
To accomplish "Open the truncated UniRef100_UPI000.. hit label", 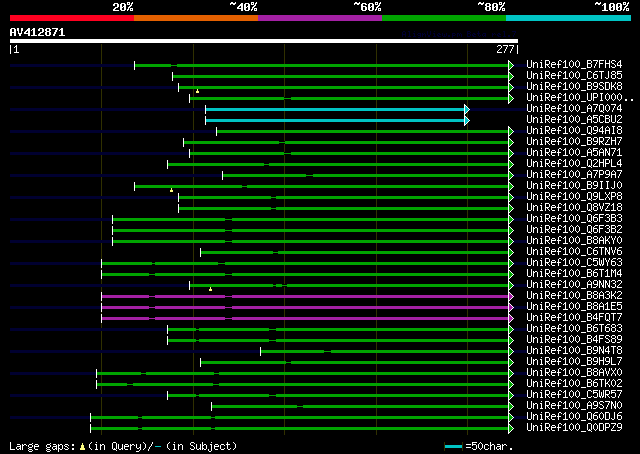I will click(580, 98).
